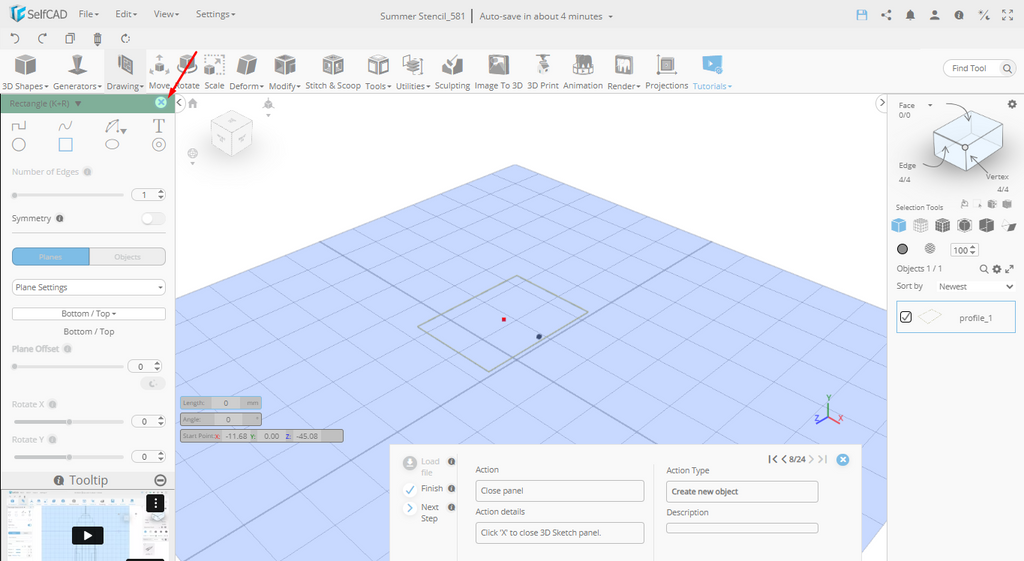Choose the Text sketch tool

coord(158,126)
